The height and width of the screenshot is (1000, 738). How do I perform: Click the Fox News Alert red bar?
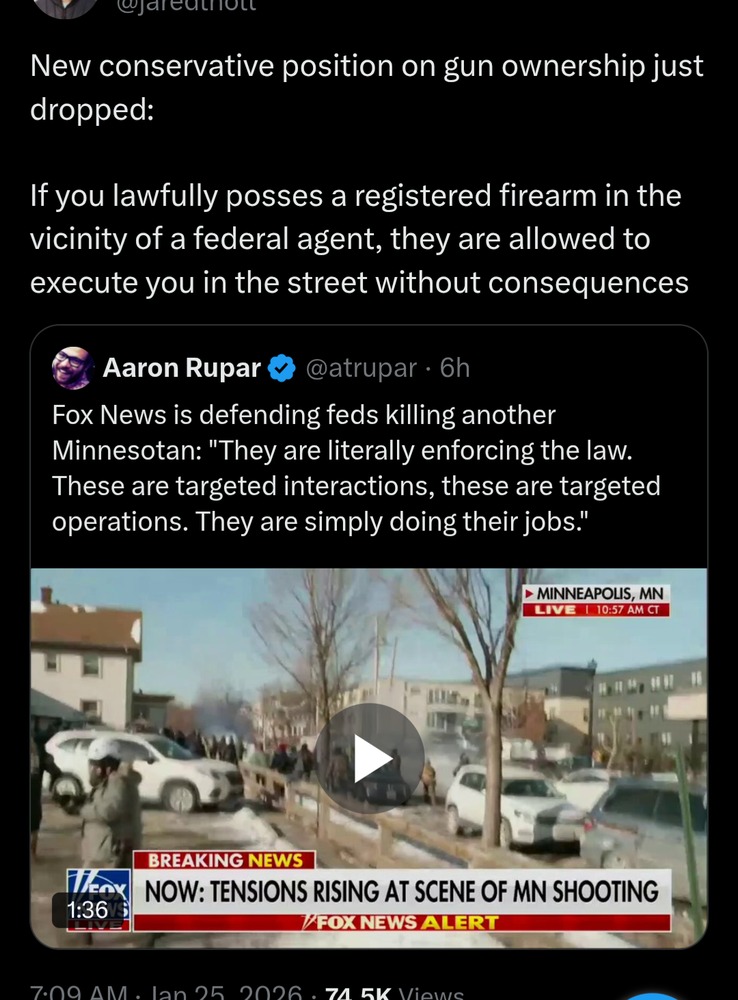pyautogui.click(x=402, y=922)
